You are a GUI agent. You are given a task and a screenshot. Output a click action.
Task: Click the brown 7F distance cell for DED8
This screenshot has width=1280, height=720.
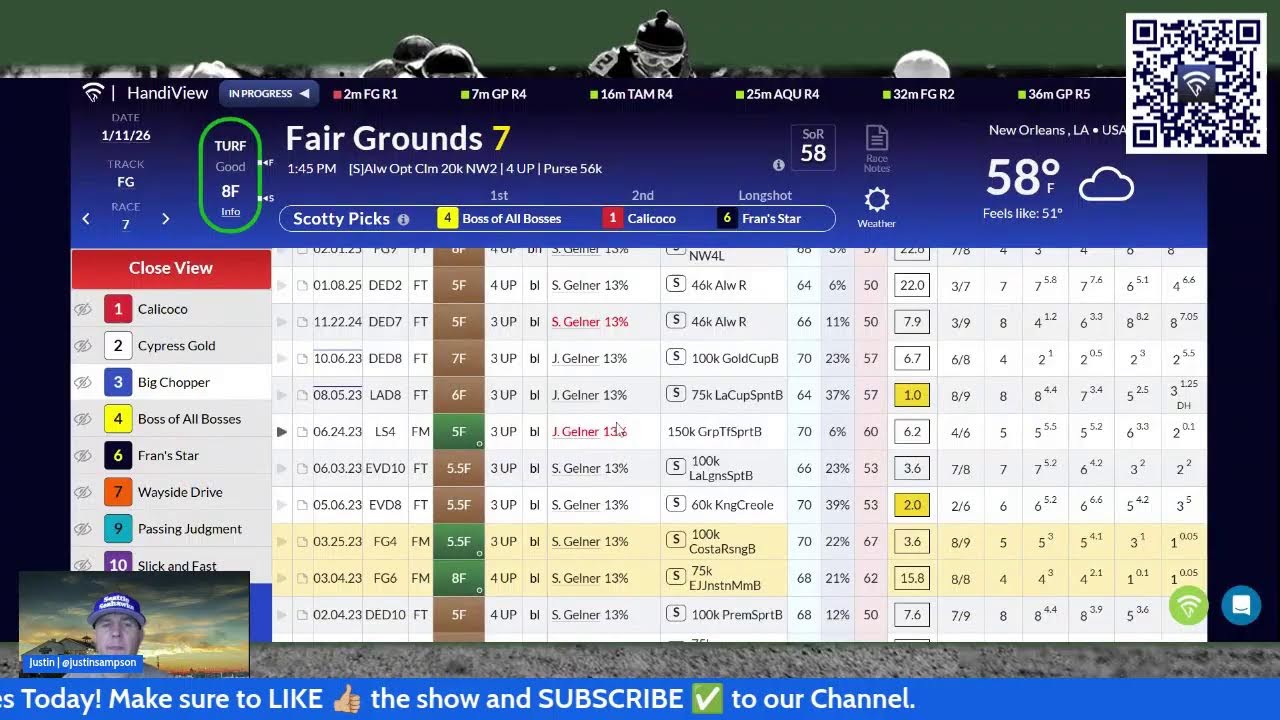tap(459, 358)
